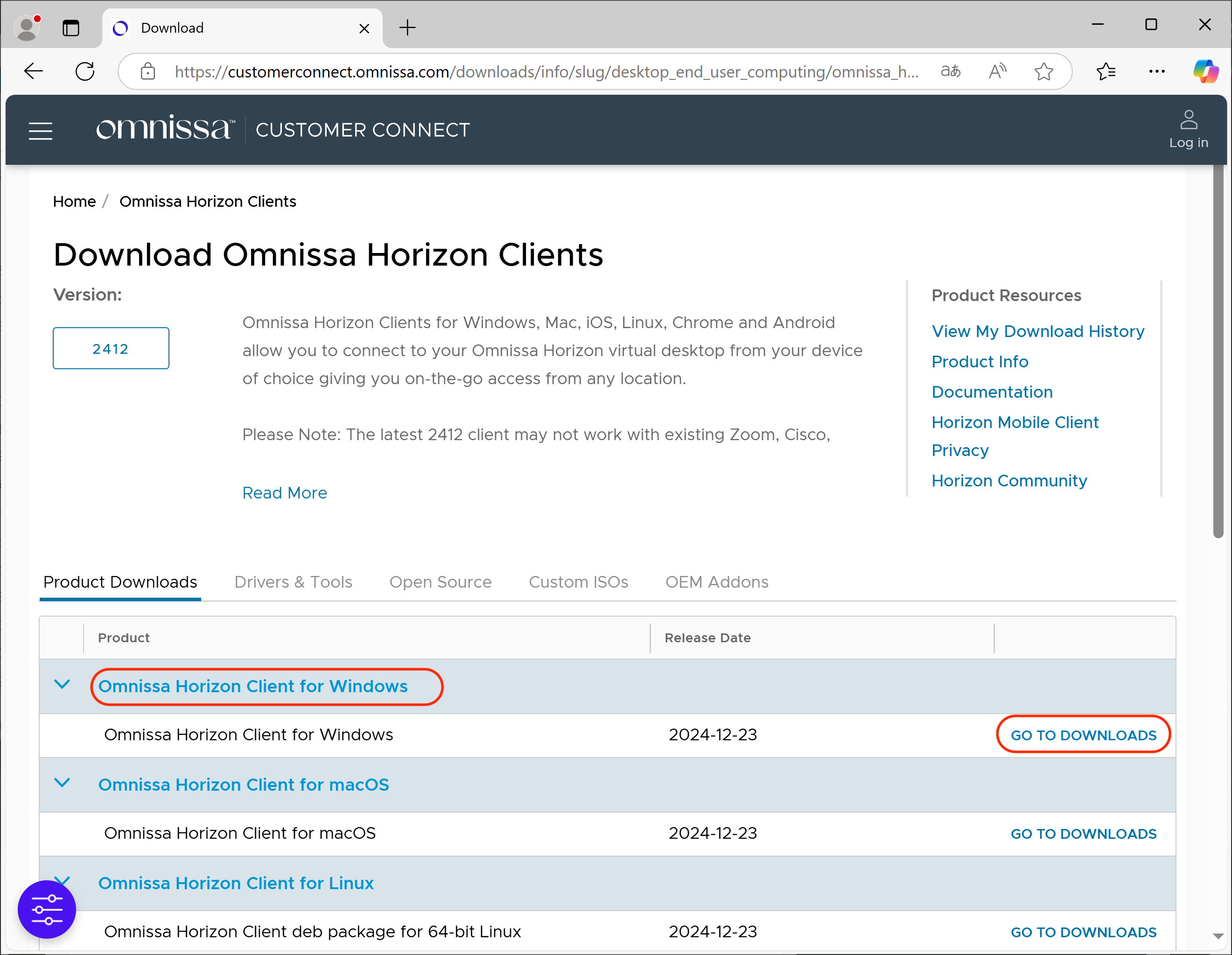
Task: Open the Documentation resource link
Action: [x=992, y=392]
